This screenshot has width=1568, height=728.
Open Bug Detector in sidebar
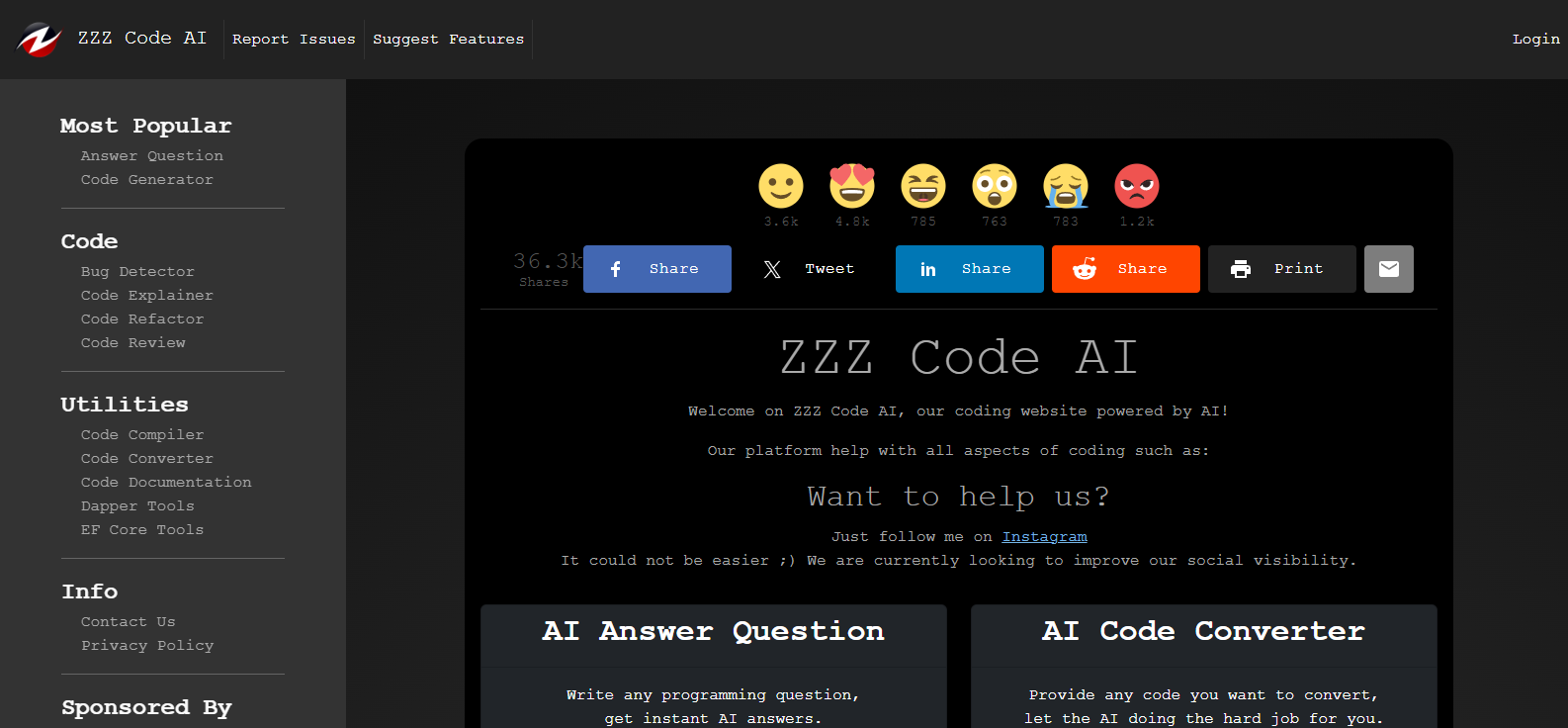[x=137, y=272]
